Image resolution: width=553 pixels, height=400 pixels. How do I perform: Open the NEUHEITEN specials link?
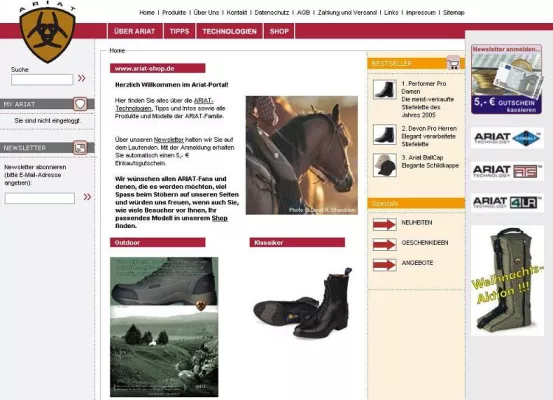417,223
